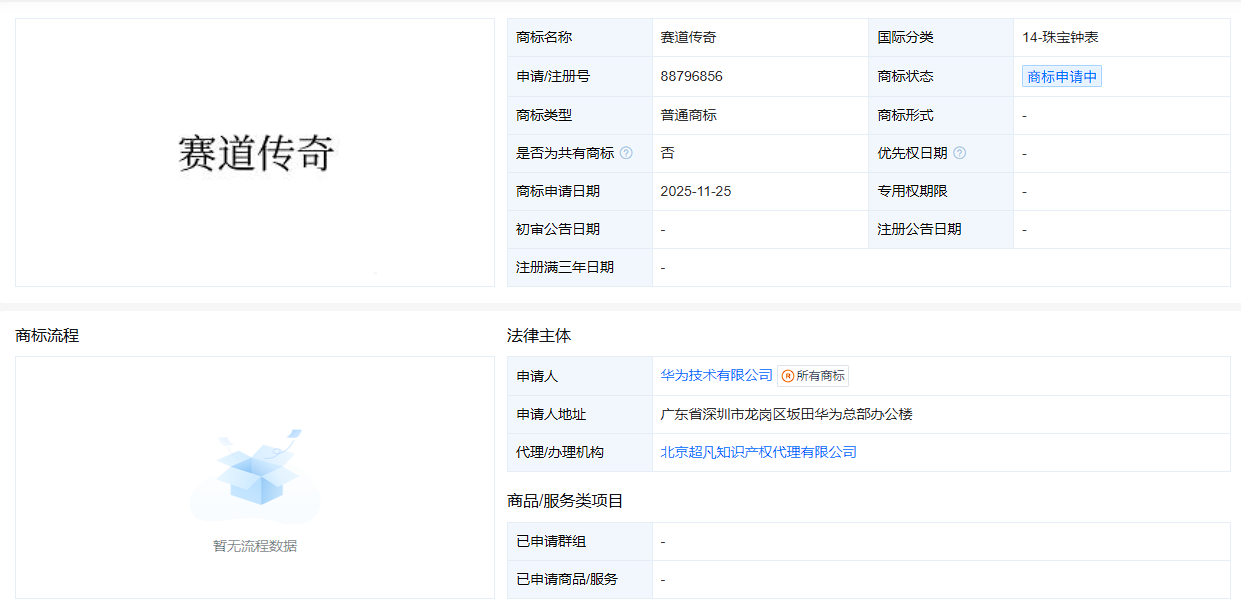Click international class value 14-珠宝钟表
The height and width of the screenshot is (614, 1241).
click(x=1060, y=38)
